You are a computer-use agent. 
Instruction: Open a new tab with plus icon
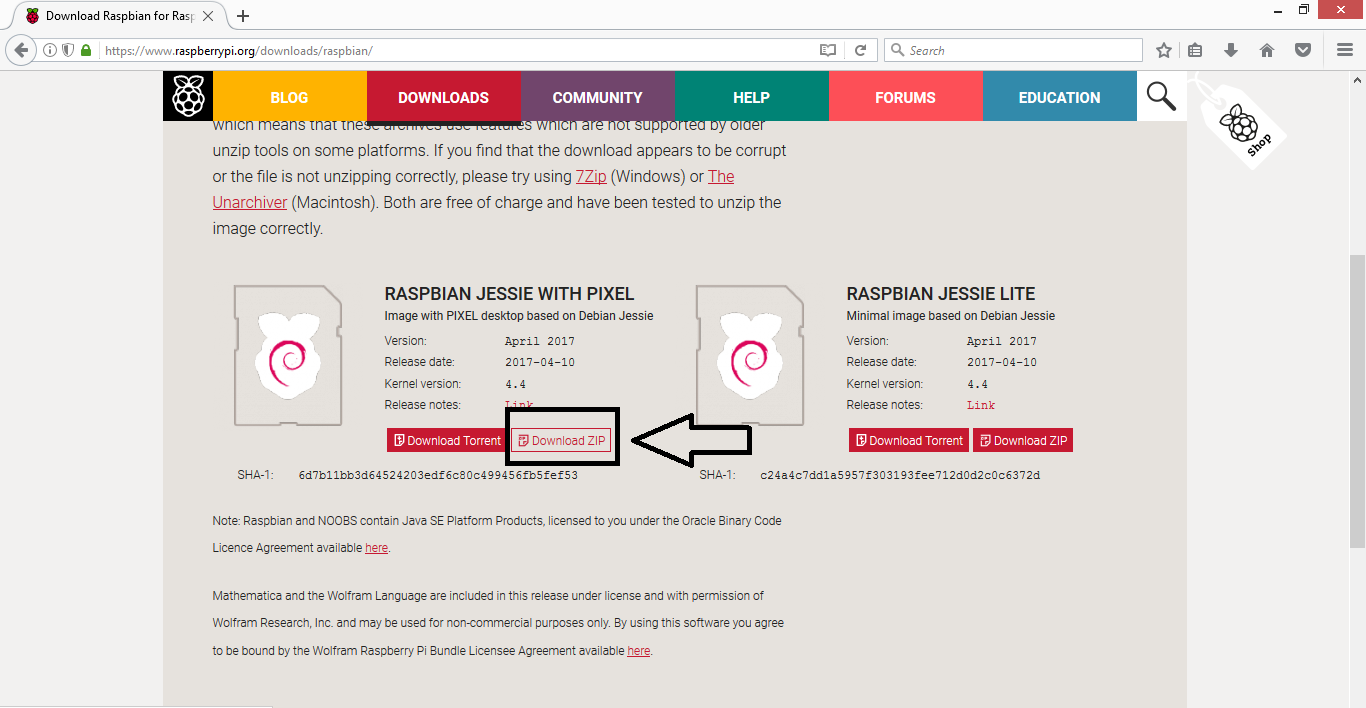(243, 16)
